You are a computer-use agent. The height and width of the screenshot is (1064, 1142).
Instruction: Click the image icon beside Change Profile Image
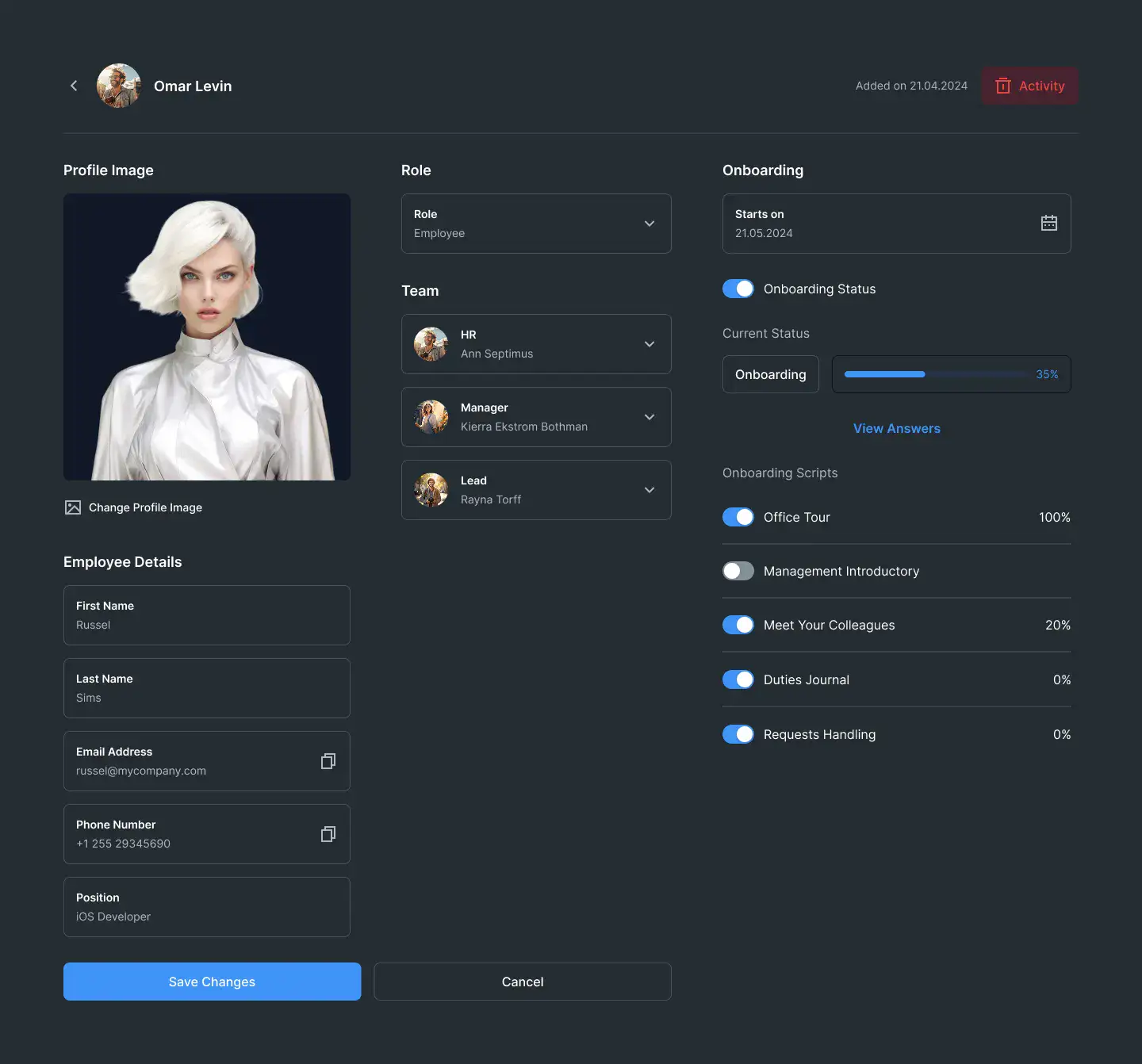tap(73, 507)
